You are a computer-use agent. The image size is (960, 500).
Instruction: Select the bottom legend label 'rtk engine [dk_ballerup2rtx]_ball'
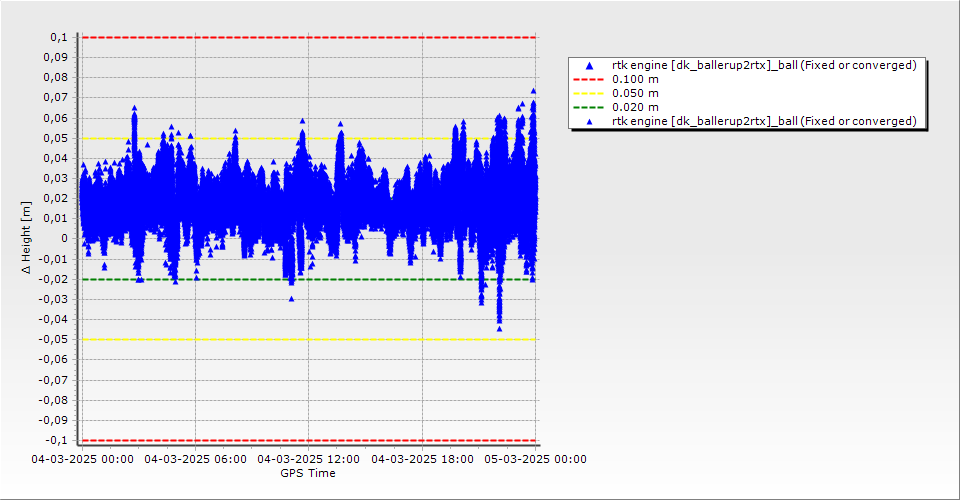(705, 121)
